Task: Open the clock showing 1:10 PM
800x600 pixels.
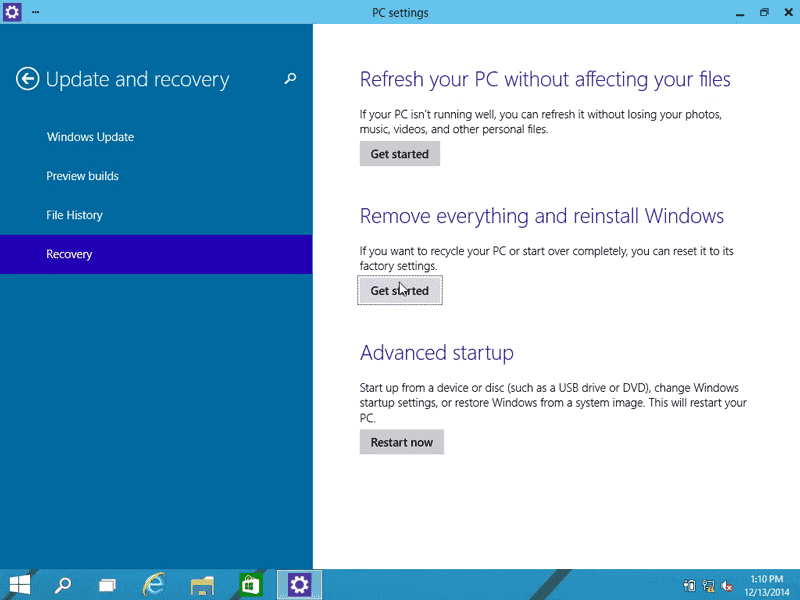Action: click(x=766, y=585)
